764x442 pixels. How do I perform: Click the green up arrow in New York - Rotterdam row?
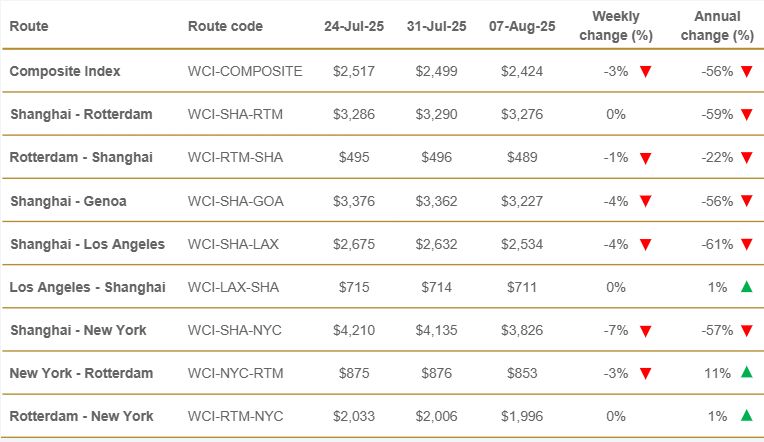point(746,372)
